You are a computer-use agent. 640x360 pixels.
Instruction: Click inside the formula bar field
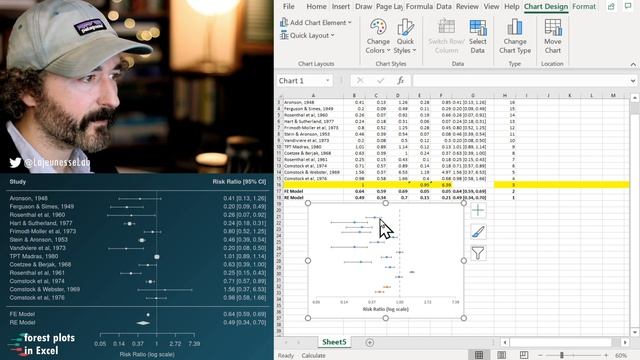(x=520, y=81)
